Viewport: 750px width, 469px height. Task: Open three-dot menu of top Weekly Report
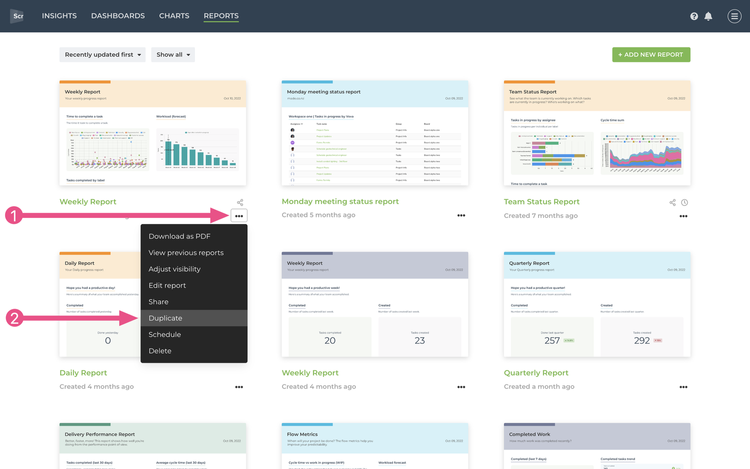tap(239, 216)
